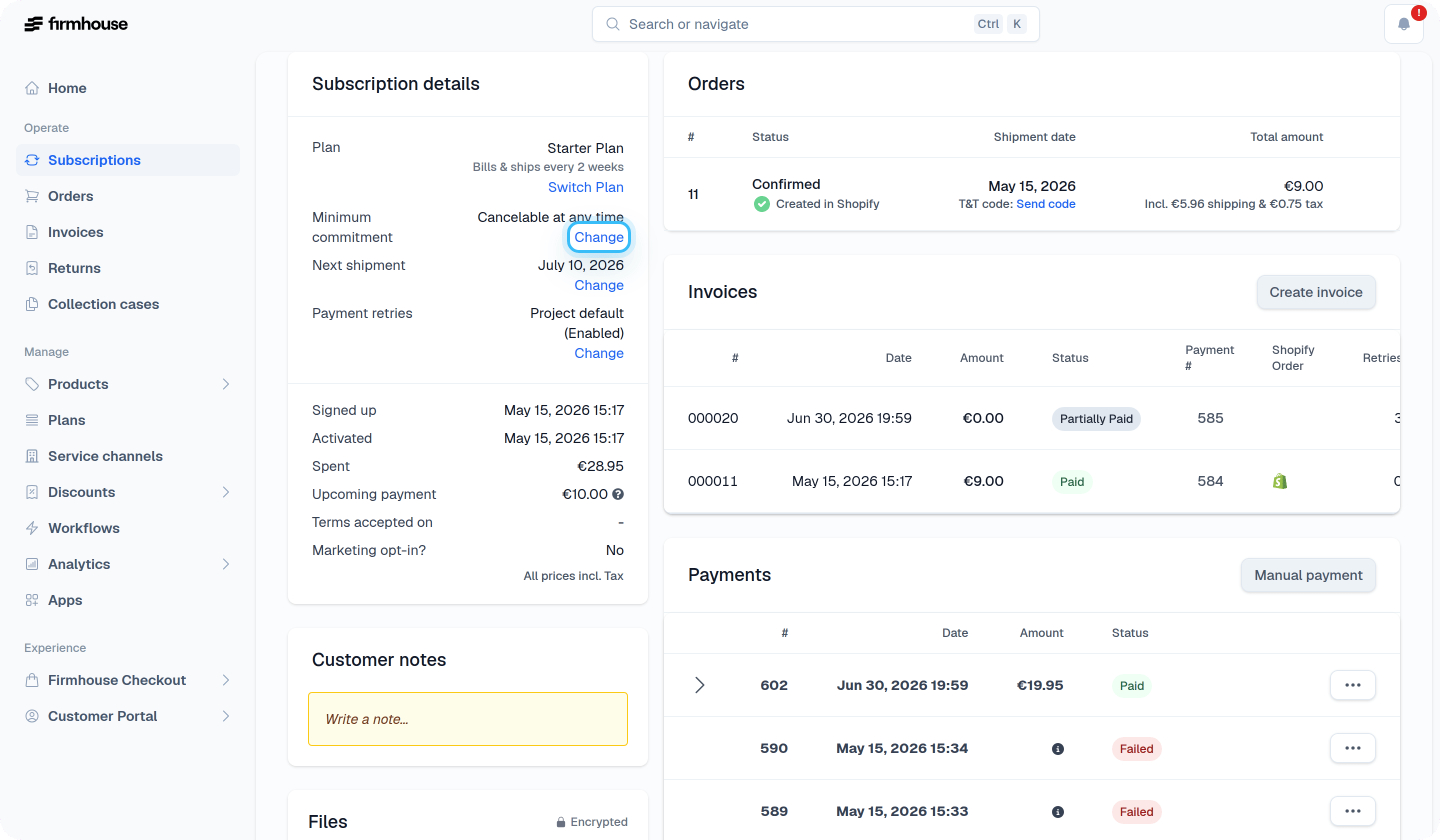The image size is (1440, 840).
Task: Open Apps in the sidebar
Action: coord(128,600)
